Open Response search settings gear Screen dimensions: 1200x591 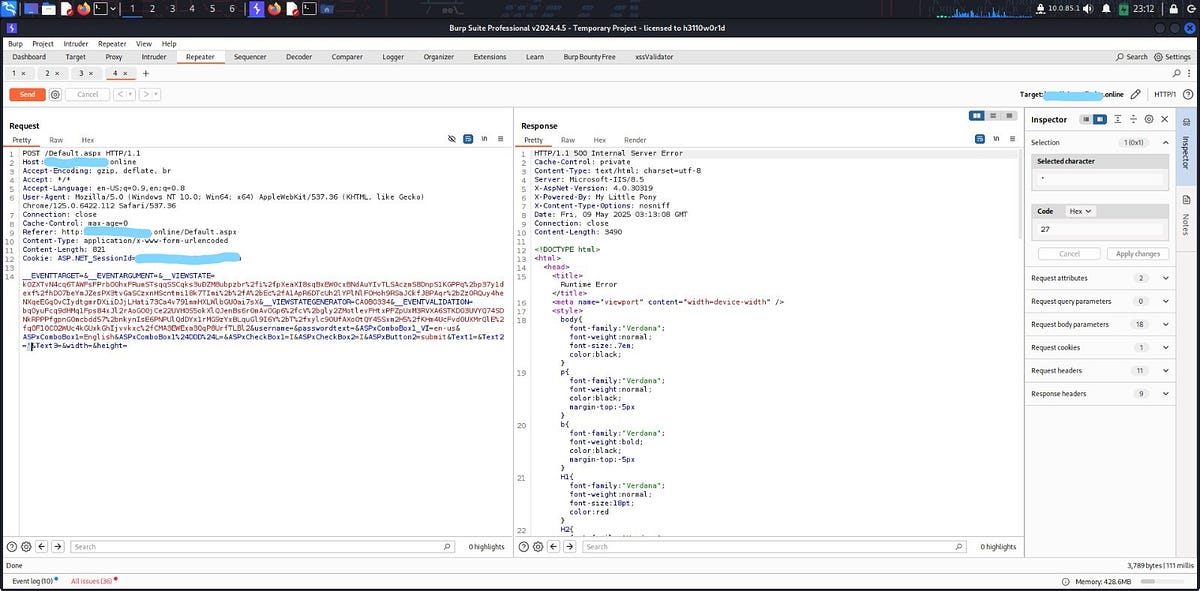(x=538, y=547)
